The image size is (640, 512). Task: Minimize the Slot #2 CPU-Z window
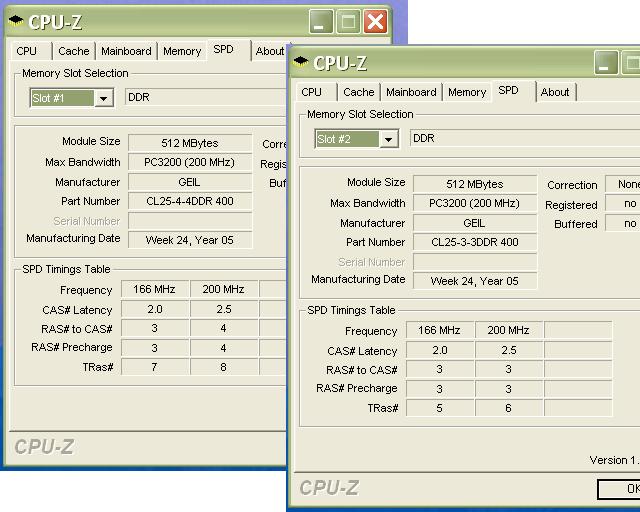(606, 62)
